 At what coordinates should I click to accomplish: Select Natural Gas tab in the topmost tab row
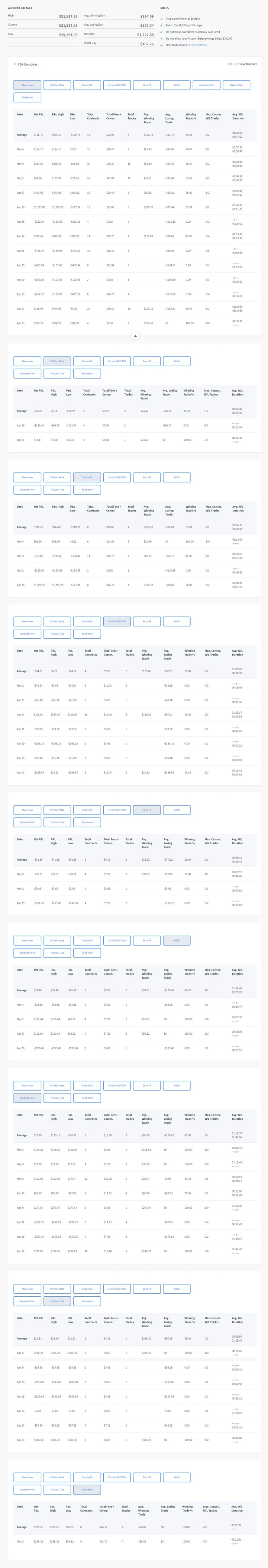pos(236,85)
